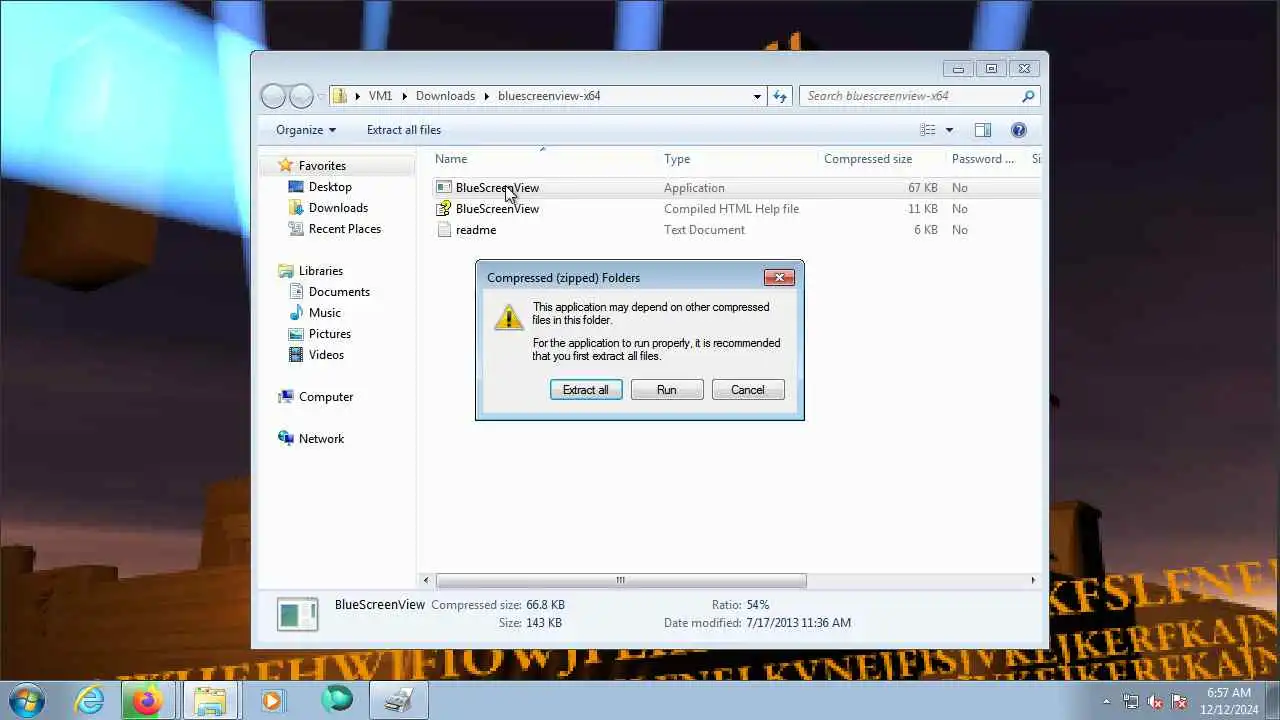Launch Internet Explorer from taskbar
This screenshot has height=720, width=1280.
(90, 701)
